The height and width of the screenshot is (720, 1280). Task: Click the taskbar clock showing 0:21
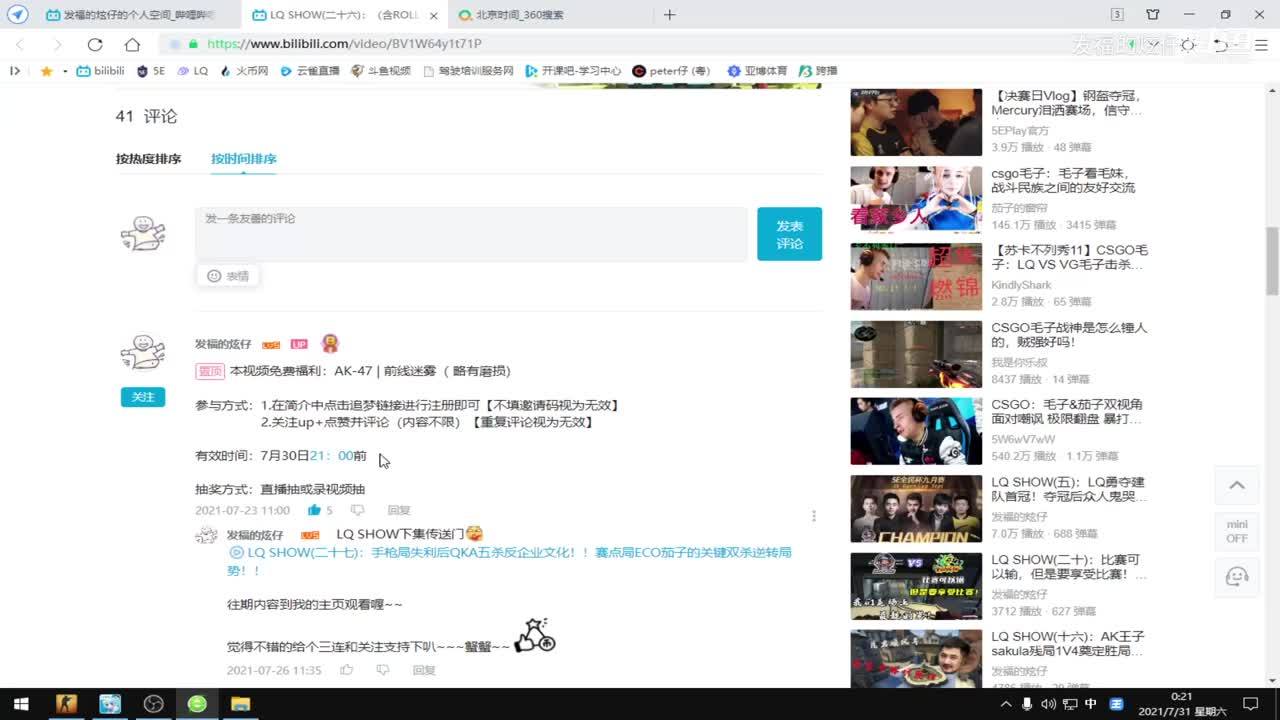(x=1181, y=704)
